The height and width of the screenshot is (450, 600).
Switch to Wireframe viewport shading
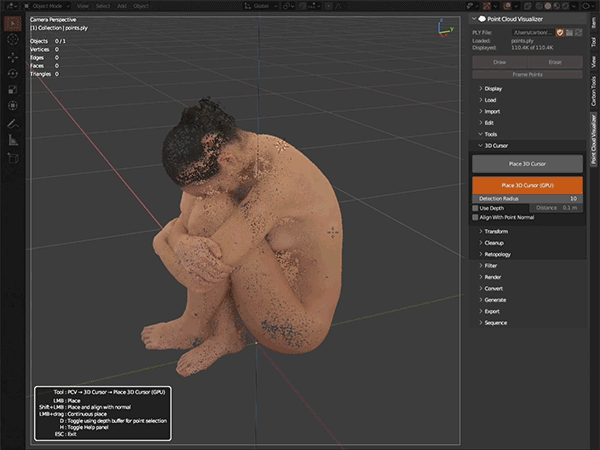click(539, 6)
